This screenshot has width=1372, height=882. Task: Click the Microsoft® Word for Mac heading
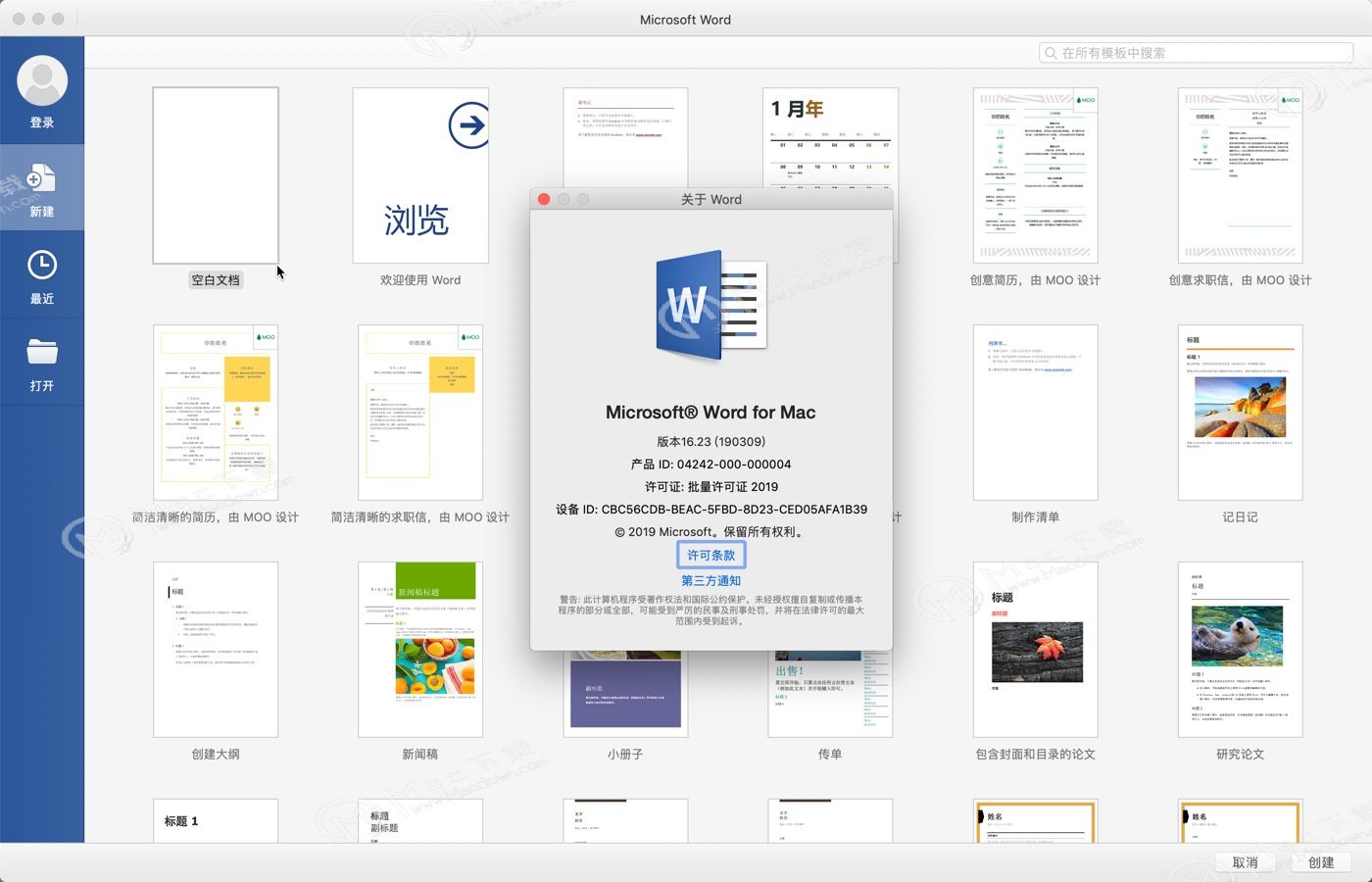coord(710,413)
